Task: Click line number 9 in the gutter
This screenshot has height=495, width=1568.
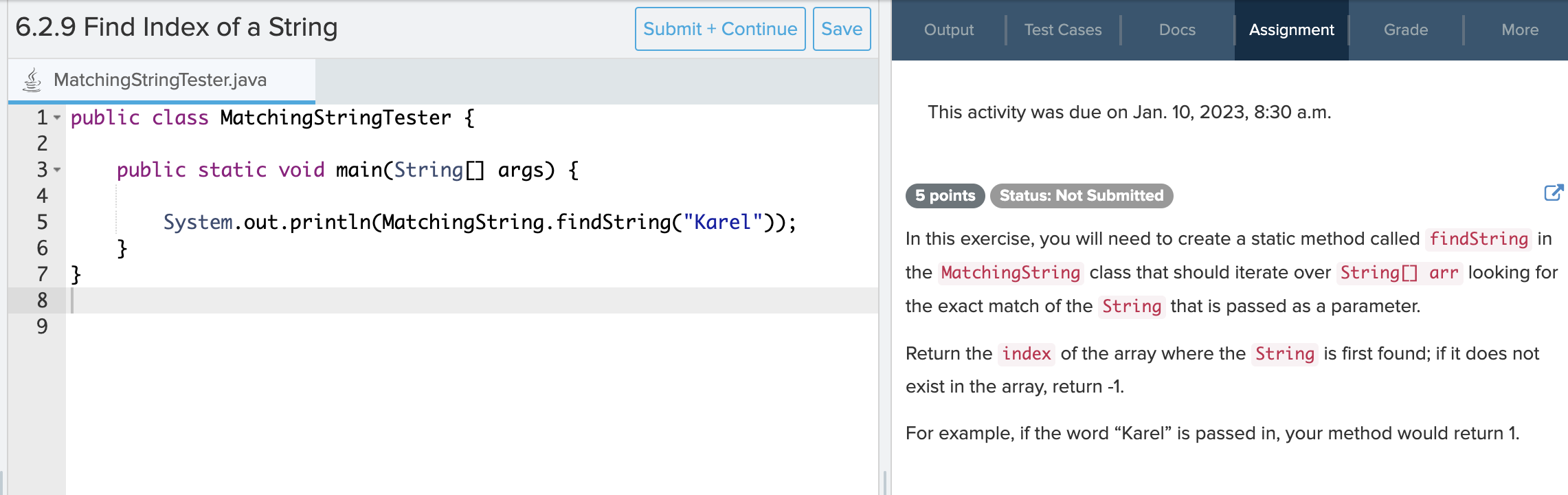Action: 42,327
